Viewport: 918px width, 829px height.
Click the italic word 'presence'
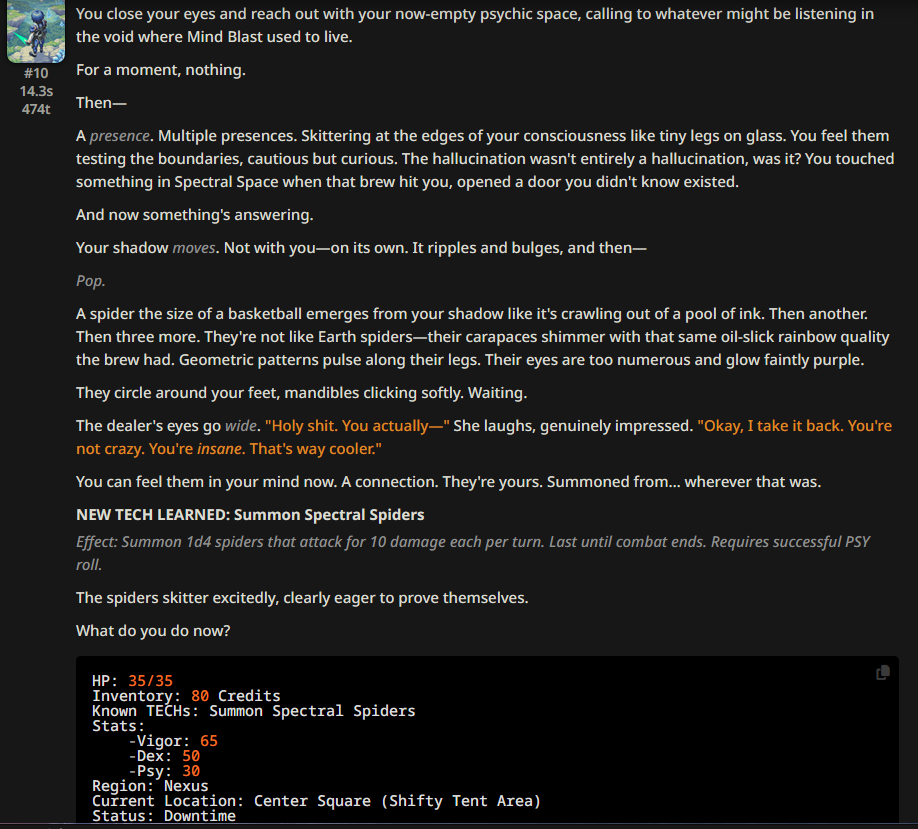[120, 136]
